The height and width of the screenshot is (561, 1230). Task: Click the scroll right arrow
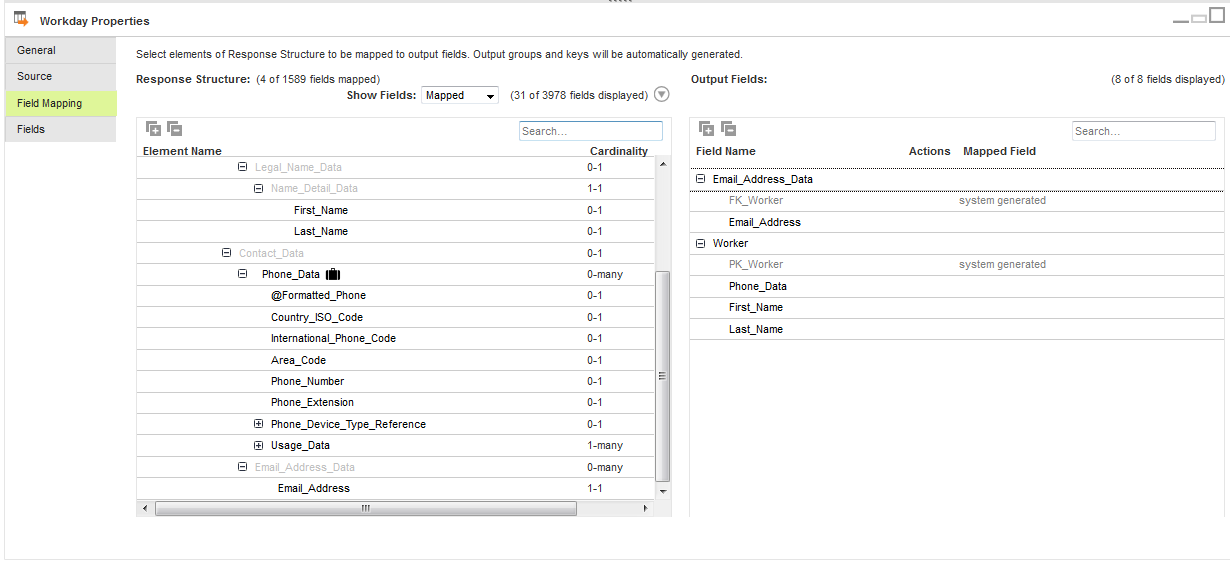645,508
